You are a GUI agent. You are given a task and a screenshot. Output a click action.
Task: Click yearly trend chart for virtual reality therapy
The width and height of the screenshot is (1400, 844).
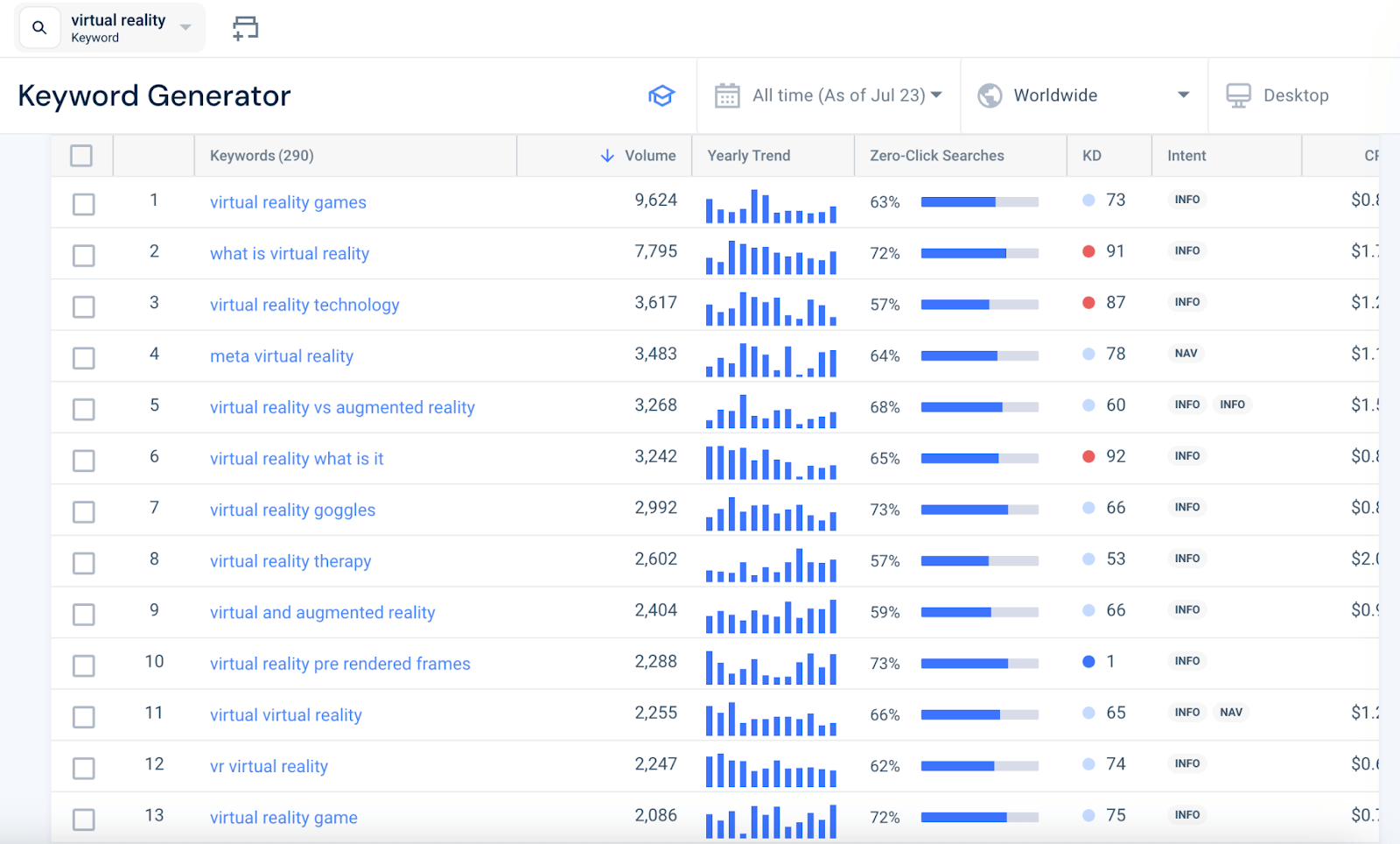coord(771,565)
